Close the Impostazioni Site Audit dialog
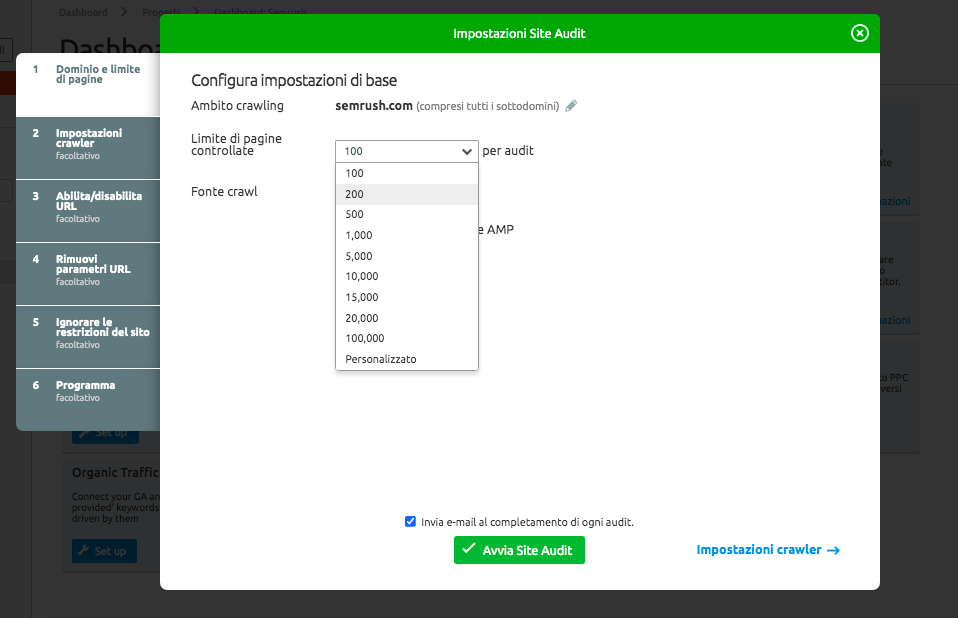958x618 pixels. click(x=860, y=33)
